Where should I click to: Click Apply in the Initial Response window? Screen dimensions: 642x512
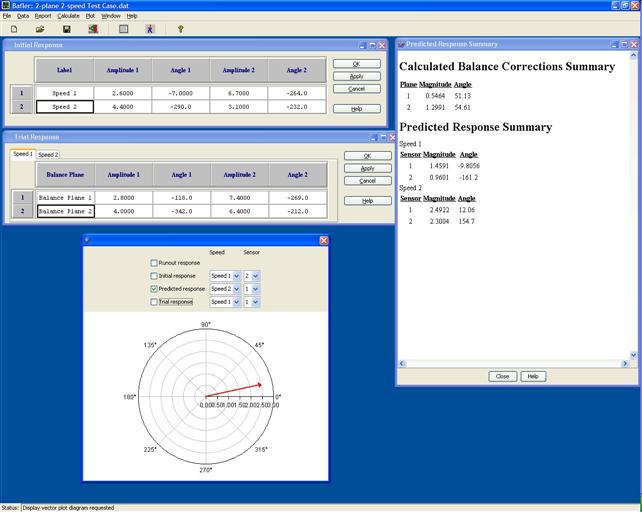coord(356,76)
